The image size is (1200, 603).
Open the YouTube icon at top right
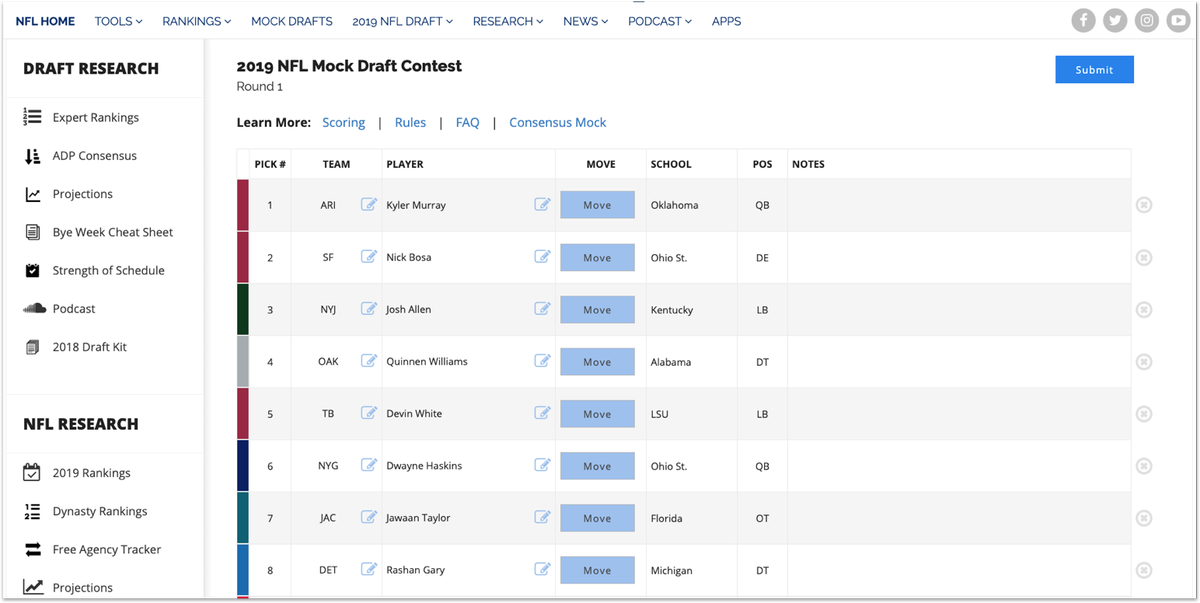pos(1178,20)
